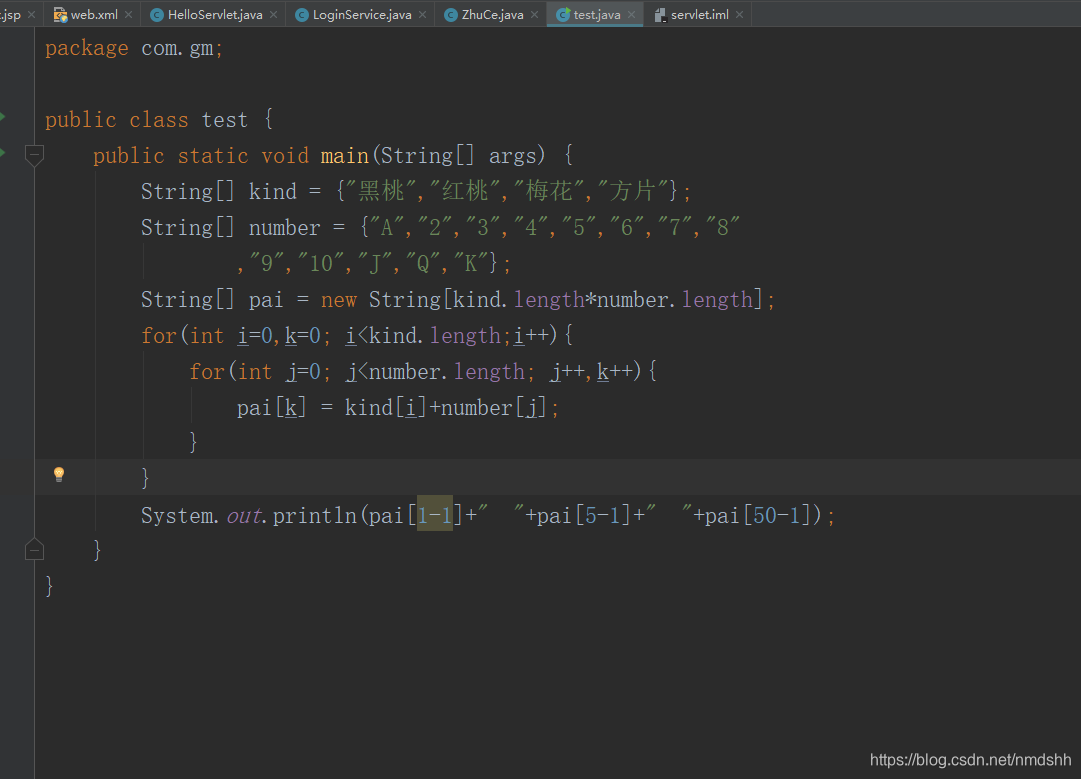Click the word 'package' keyword

point(87,48)
